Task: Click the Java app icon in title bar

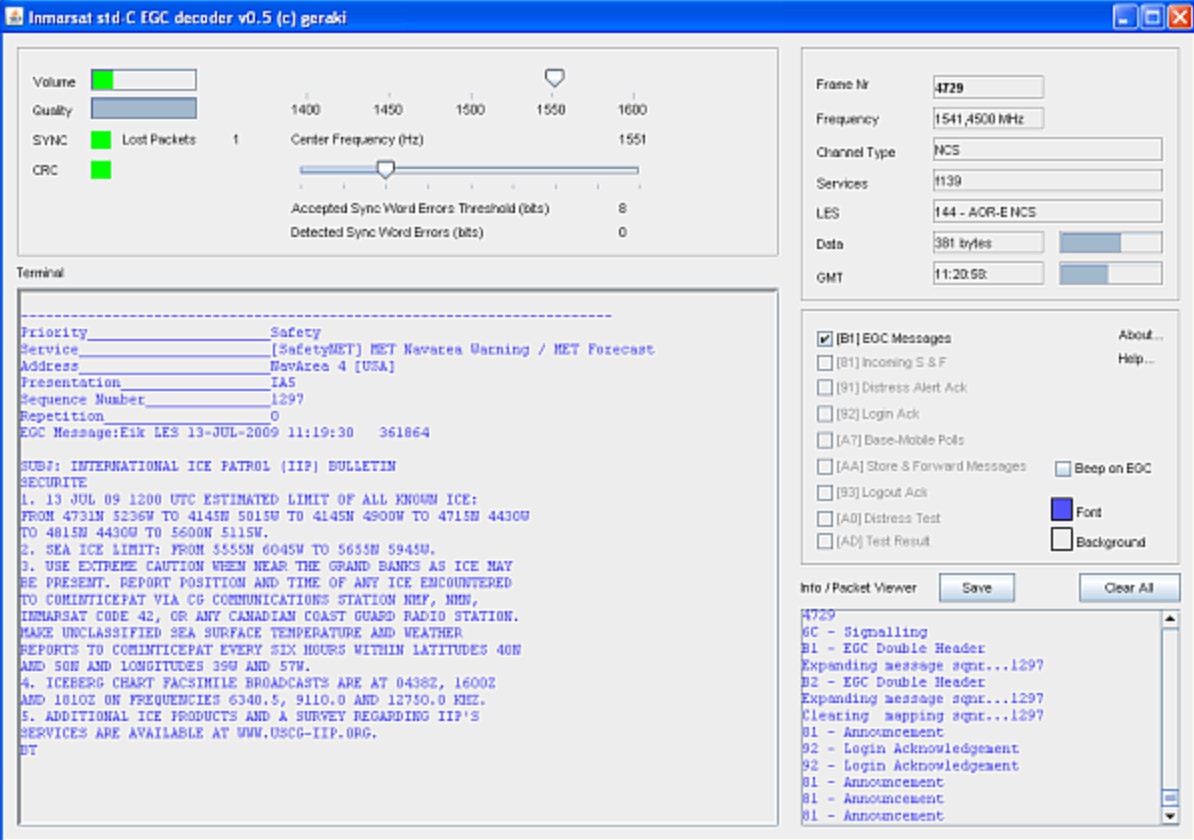Action: (x=14, y=17)
